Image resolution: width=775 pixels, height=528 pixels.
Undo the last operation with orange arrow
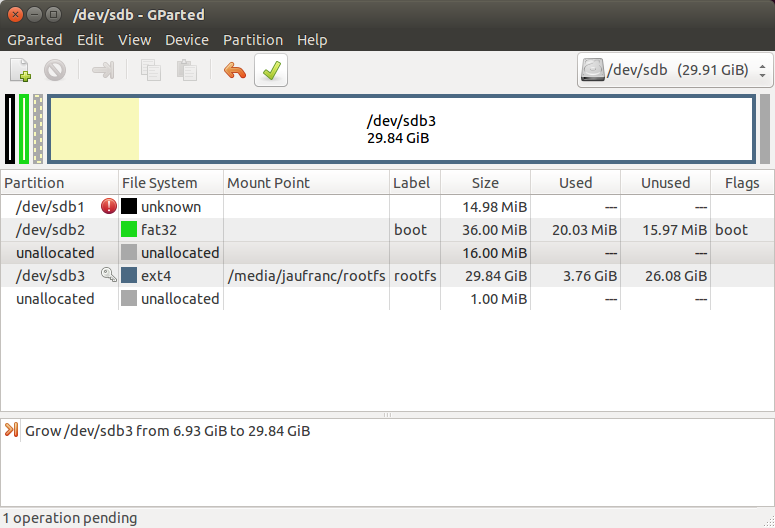click(235, 70)
